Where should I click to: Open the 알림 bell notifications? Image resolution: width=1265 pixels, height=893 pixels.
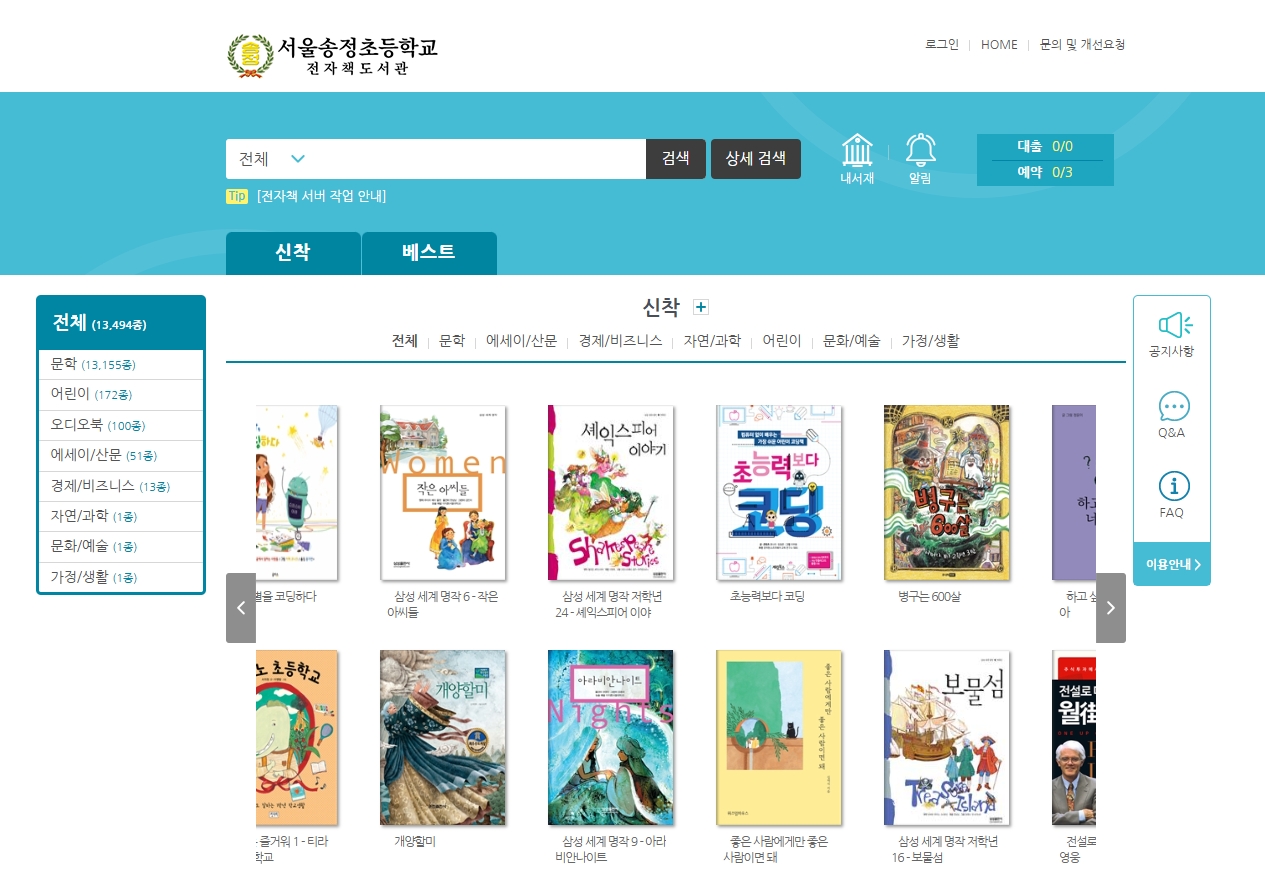coord(920,152)
